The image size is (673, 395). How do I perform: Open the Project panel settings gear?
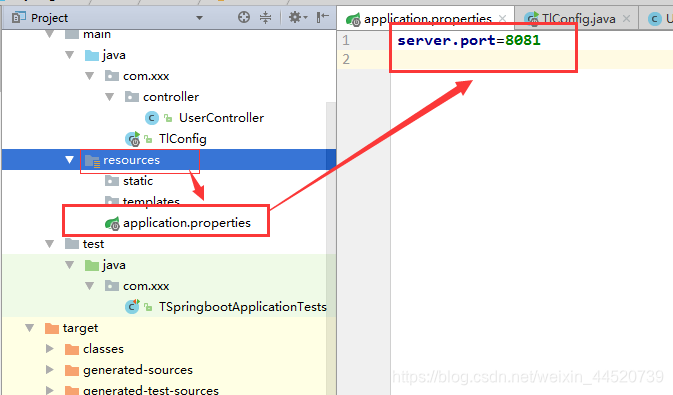click(297, 17)
